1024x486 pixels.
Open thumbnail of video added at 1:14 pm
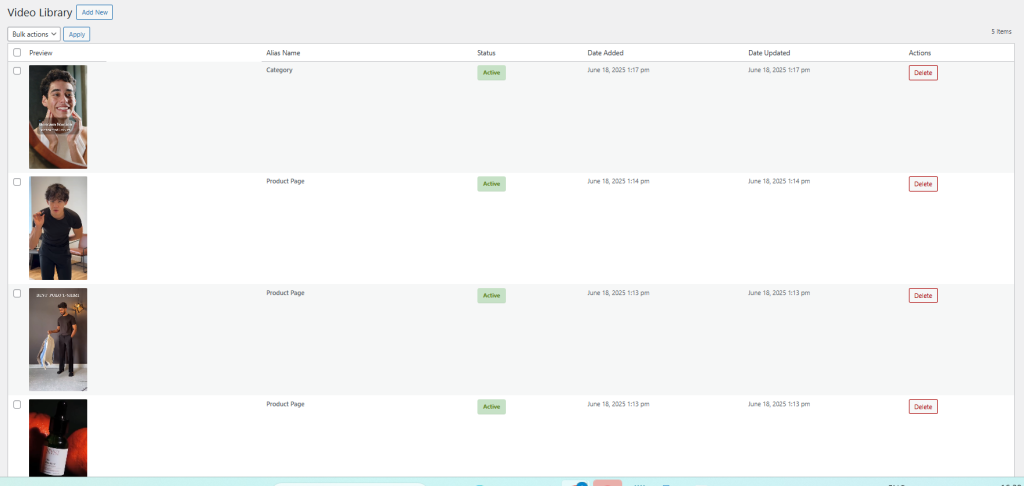[x=58, y=228]
